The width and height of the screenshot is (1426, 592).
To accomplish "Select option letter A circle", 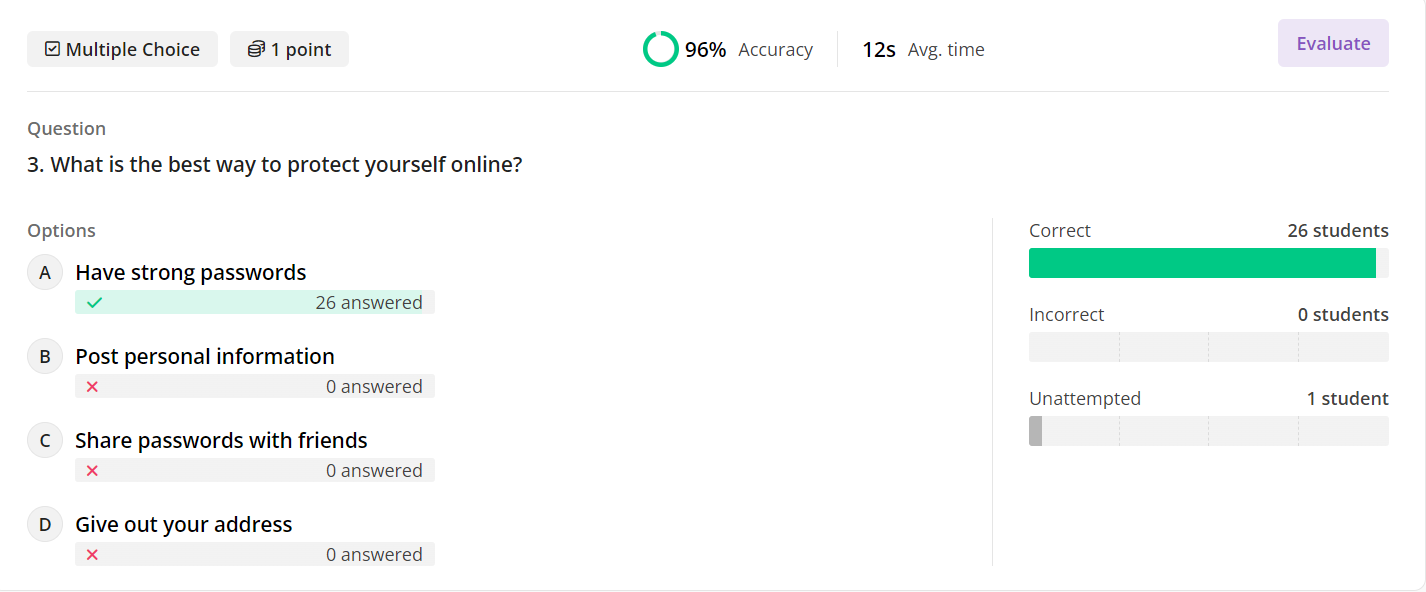I will 45,272.
